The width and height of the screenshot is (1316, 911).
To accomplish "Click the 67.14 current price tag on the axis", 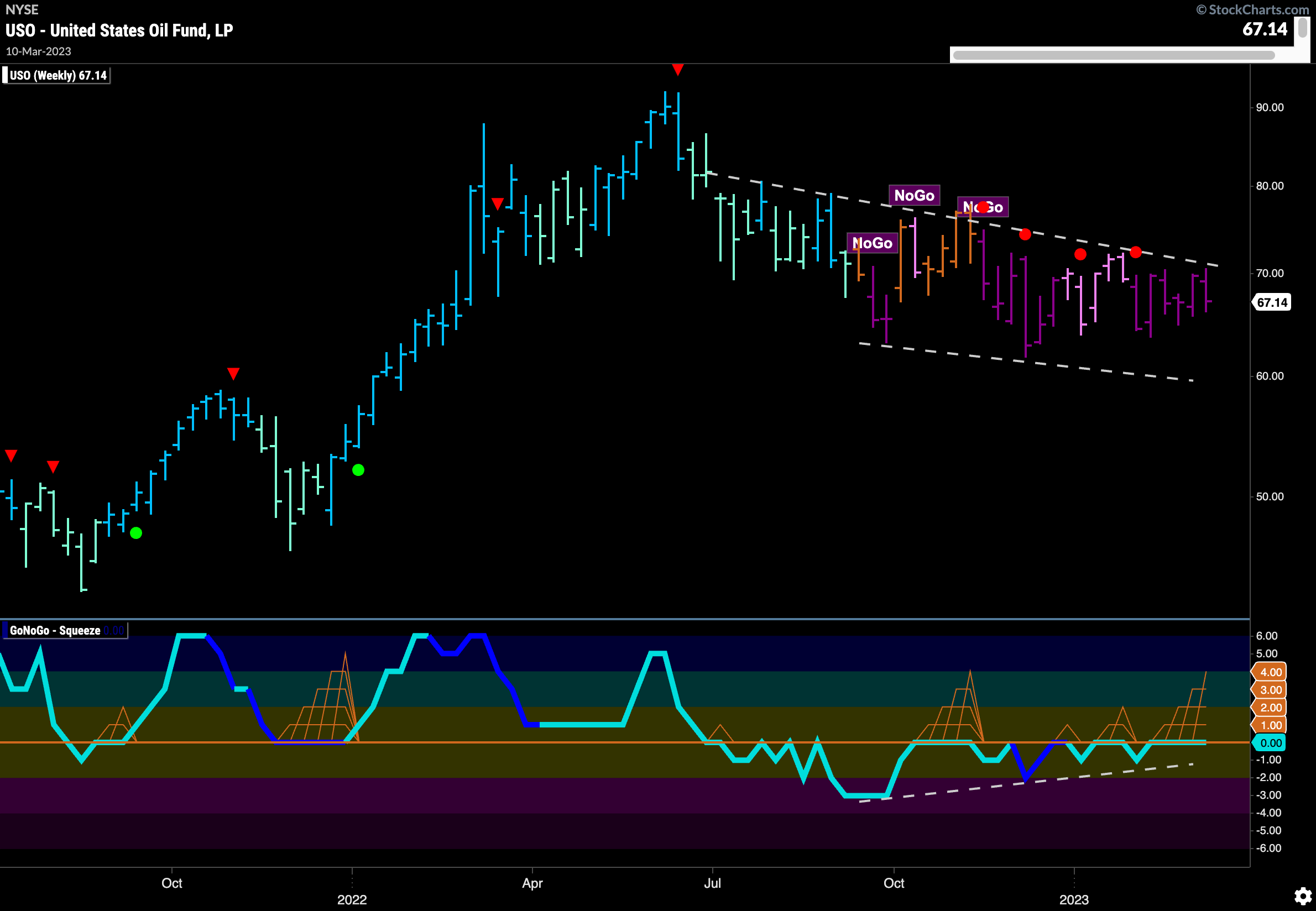I will click(1272, 302).
